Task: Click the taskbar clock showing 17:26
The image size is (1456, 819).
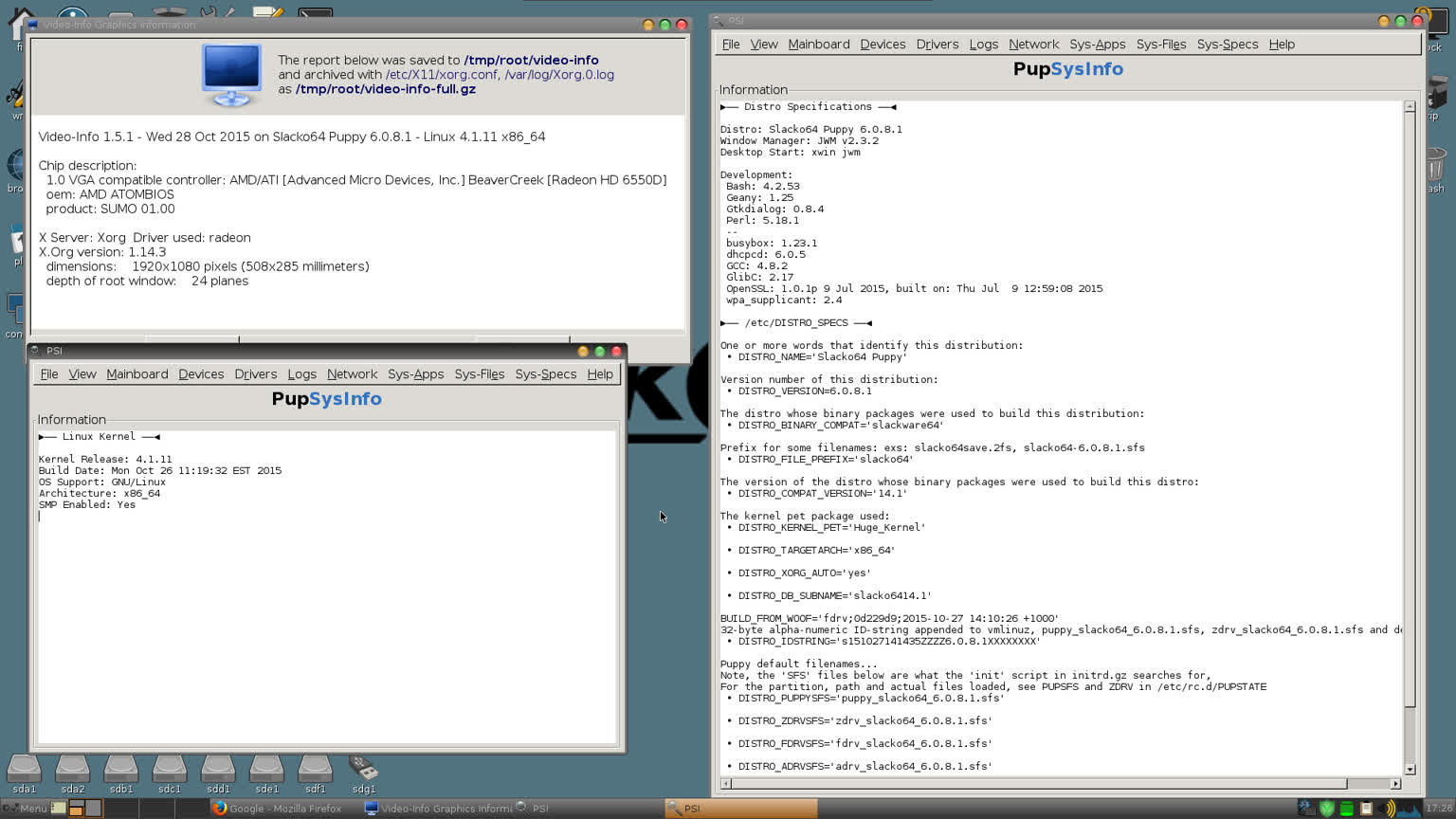Action: [x=1438, y=809]
